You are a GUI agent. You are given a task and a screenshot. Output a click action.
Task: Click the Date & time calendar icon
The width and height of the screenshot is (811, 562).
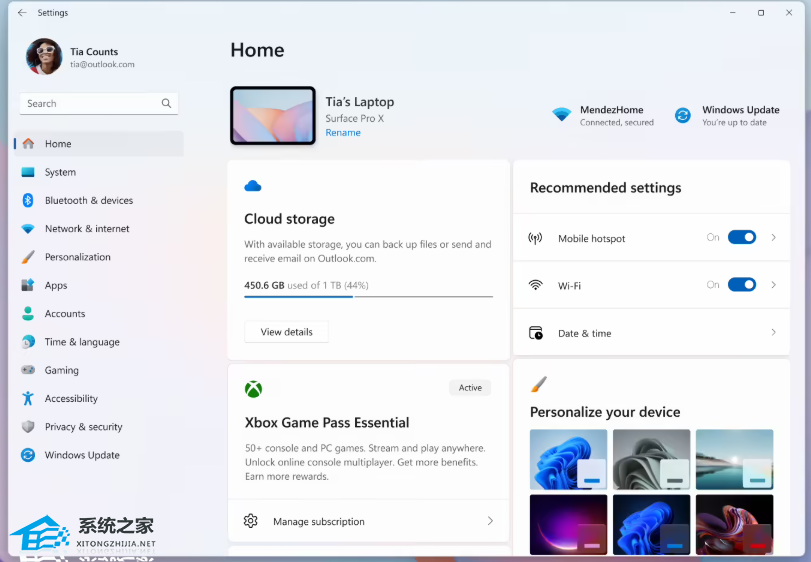[536, 333]
